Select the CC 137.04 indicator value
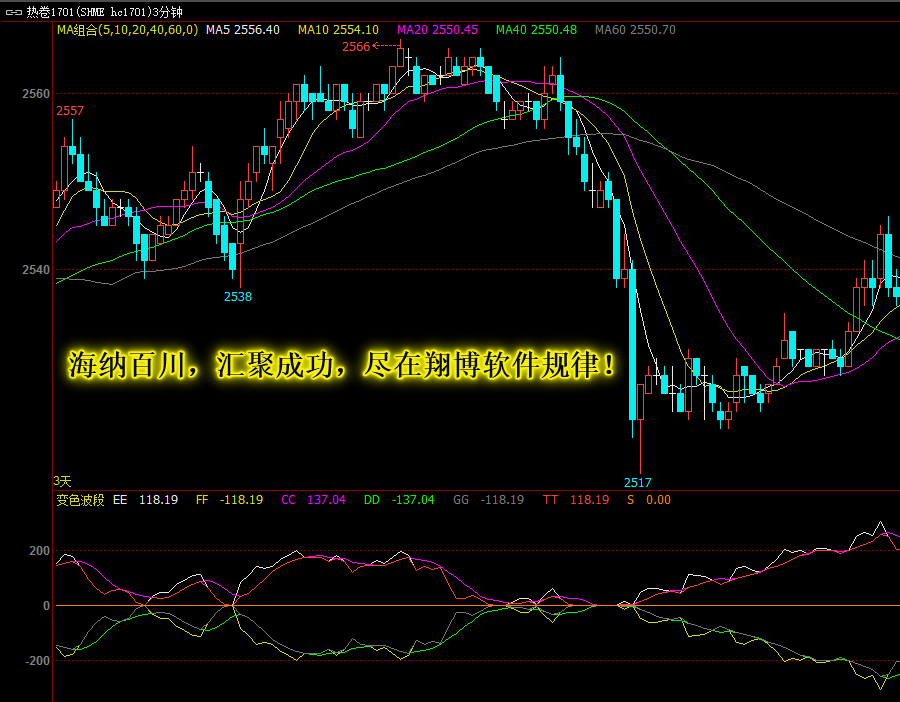The width and height of the screenshot is (900, 702). (313, 500)
